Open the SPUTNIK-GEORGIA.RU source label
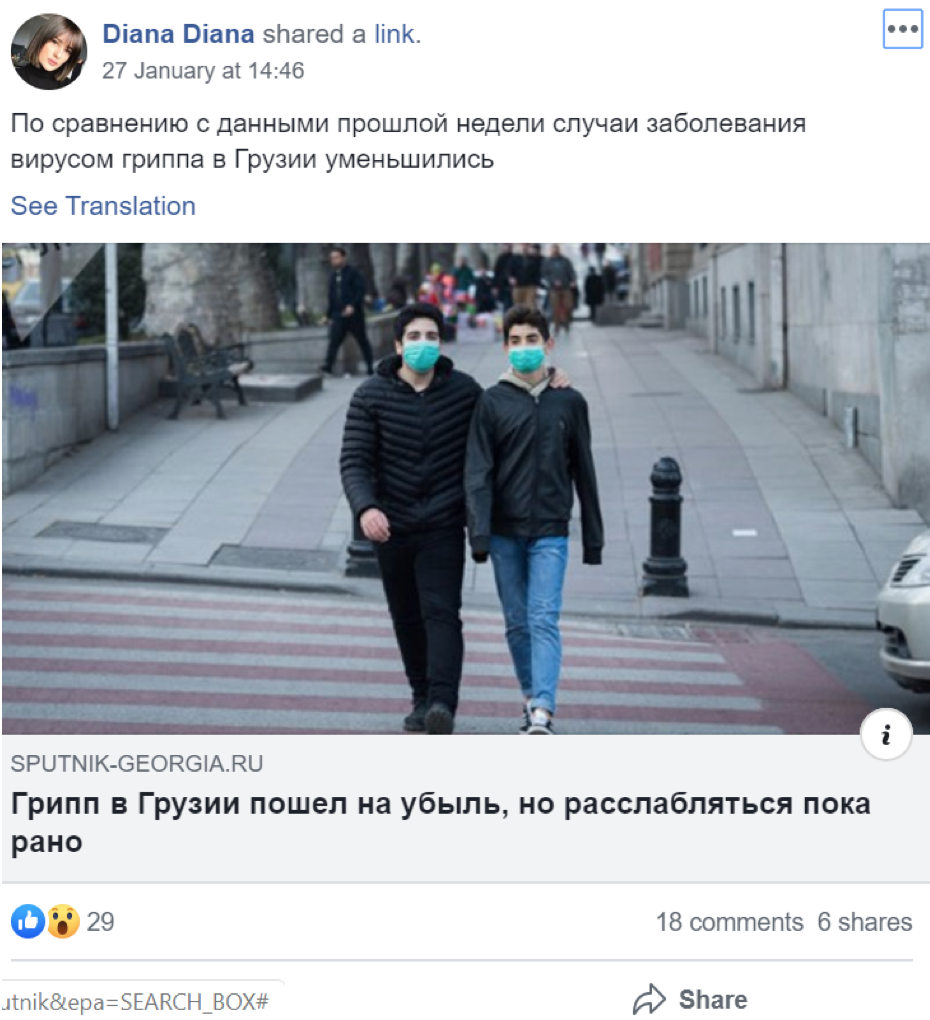Screen dimensions: 930x1020 click(137, 763)
